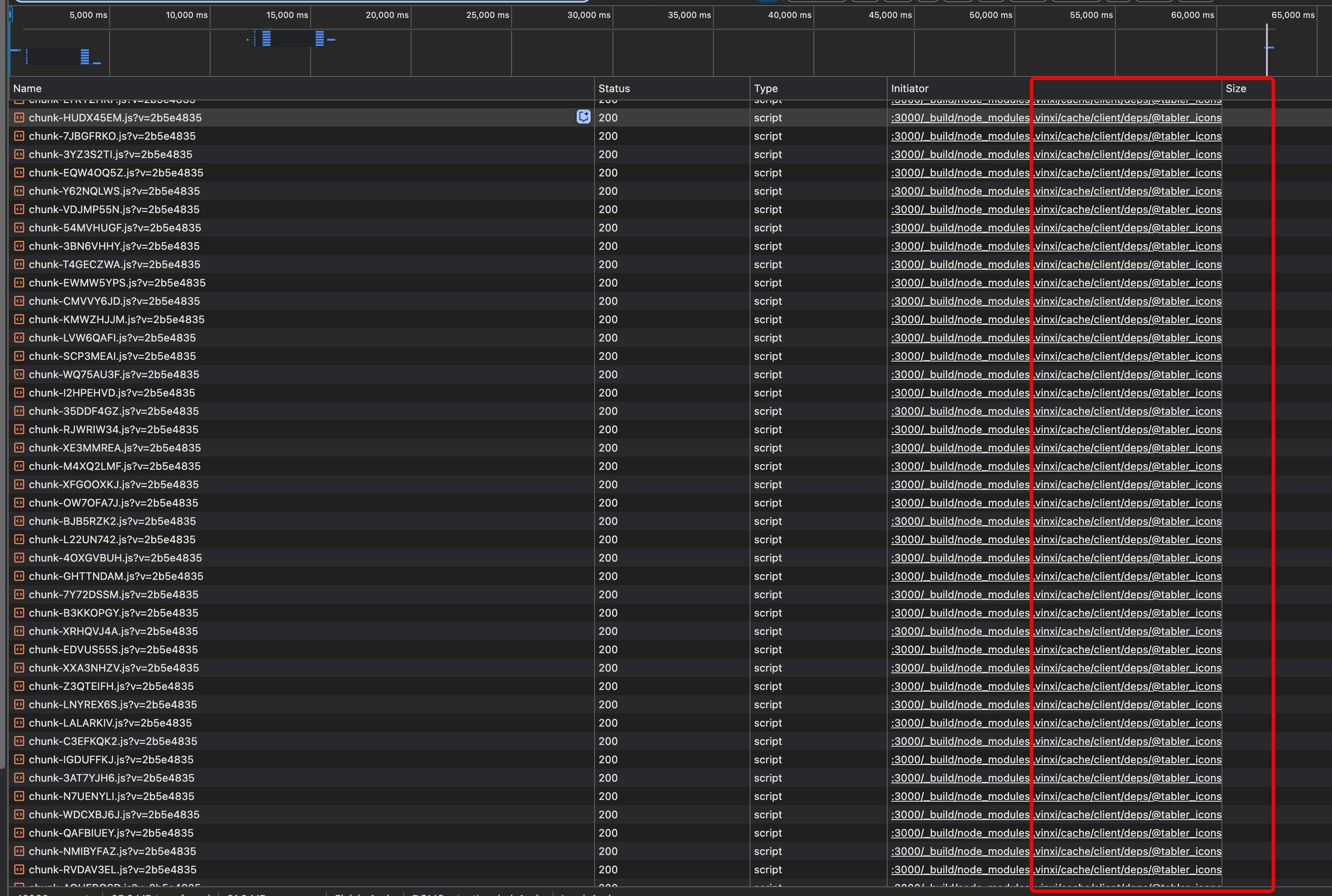Screen dimensions: 1332x896
Task: Click script file icon beside chunk-35DDF4GZ.js
Action: pyautogui.click(x=19, y=411)
